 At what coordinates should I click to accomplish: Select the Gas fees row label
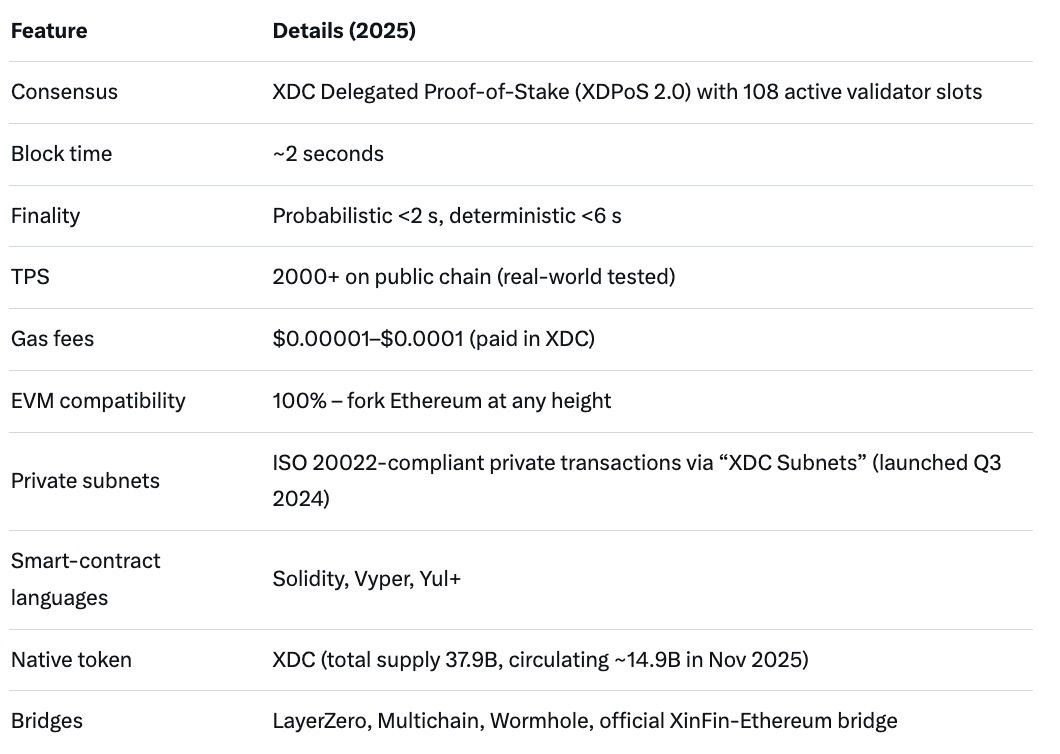click(52, 339)
